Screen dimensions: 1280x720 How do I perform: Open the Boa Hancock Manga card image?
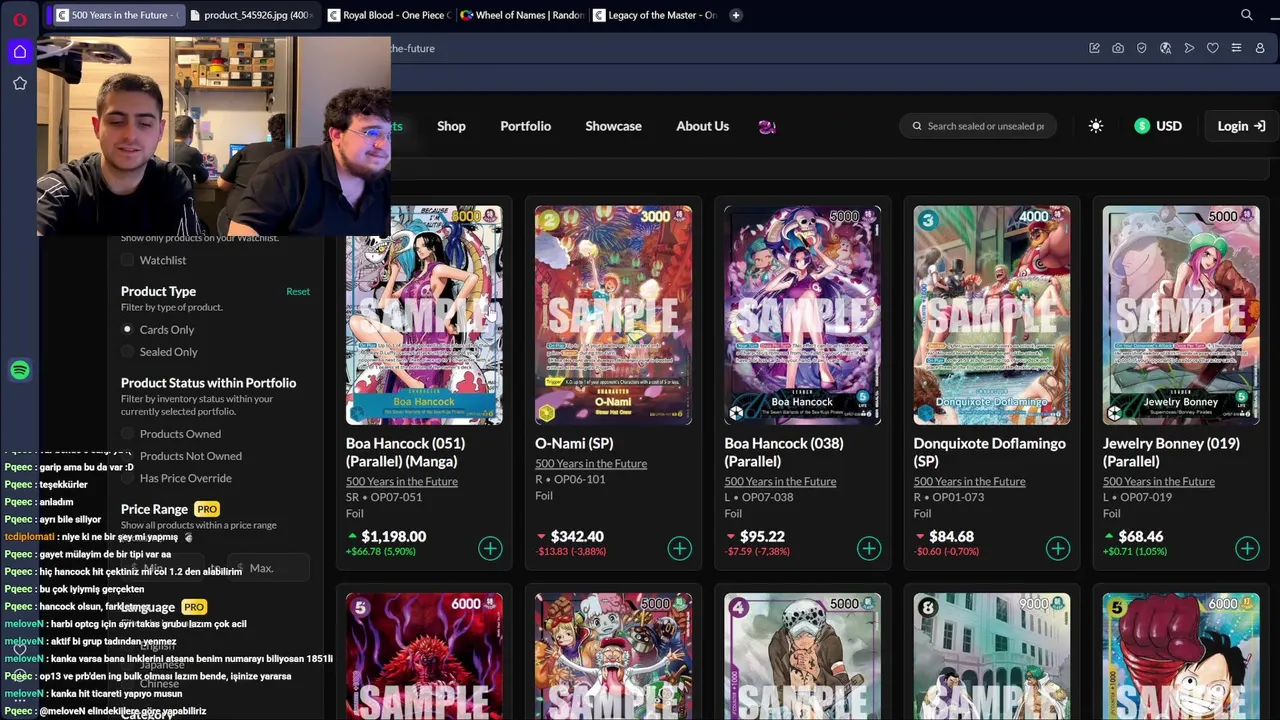click(424, 315)
